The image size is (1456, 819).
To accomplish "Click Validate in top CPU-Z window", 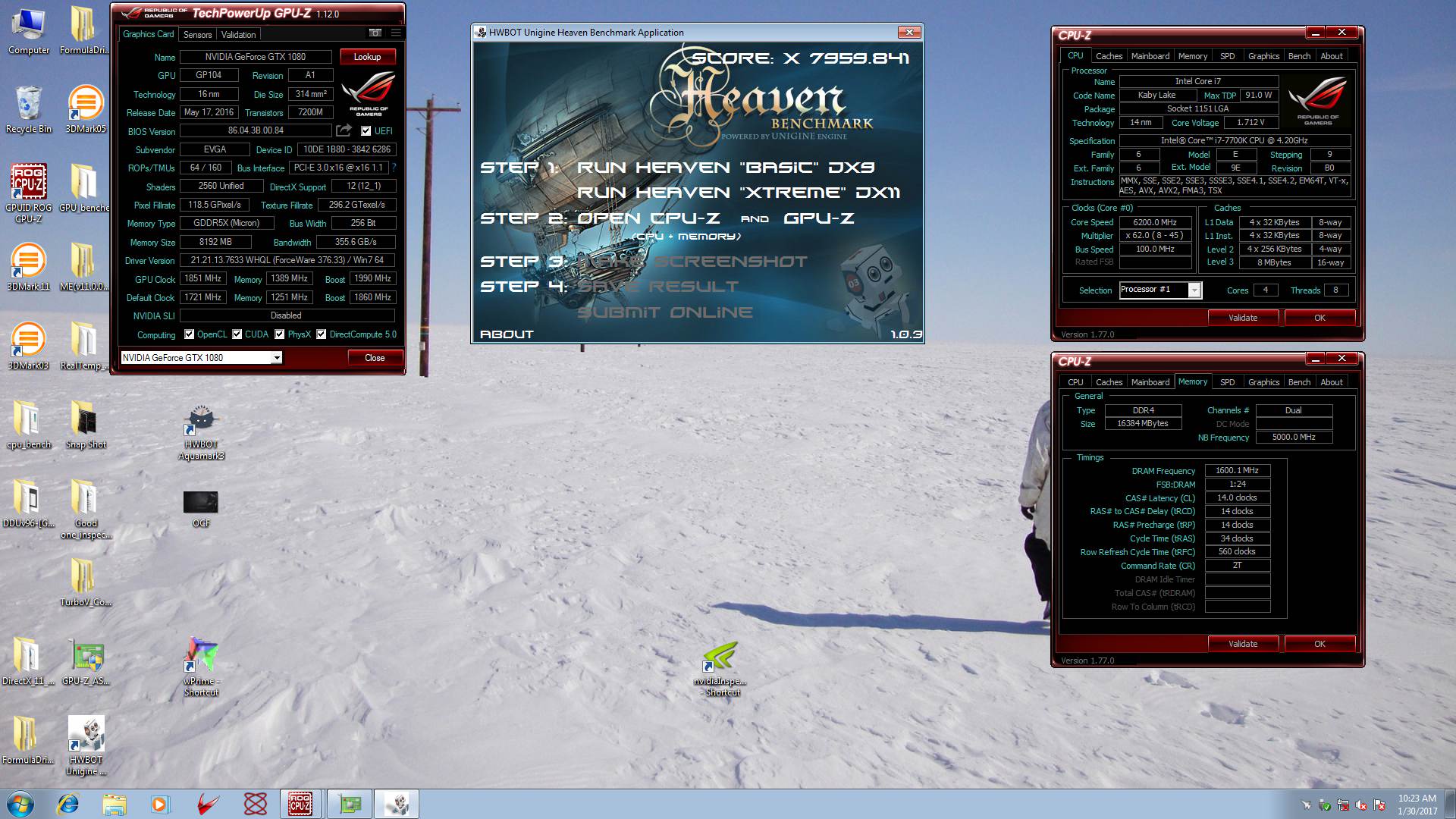I will [x=1243, y=318].
